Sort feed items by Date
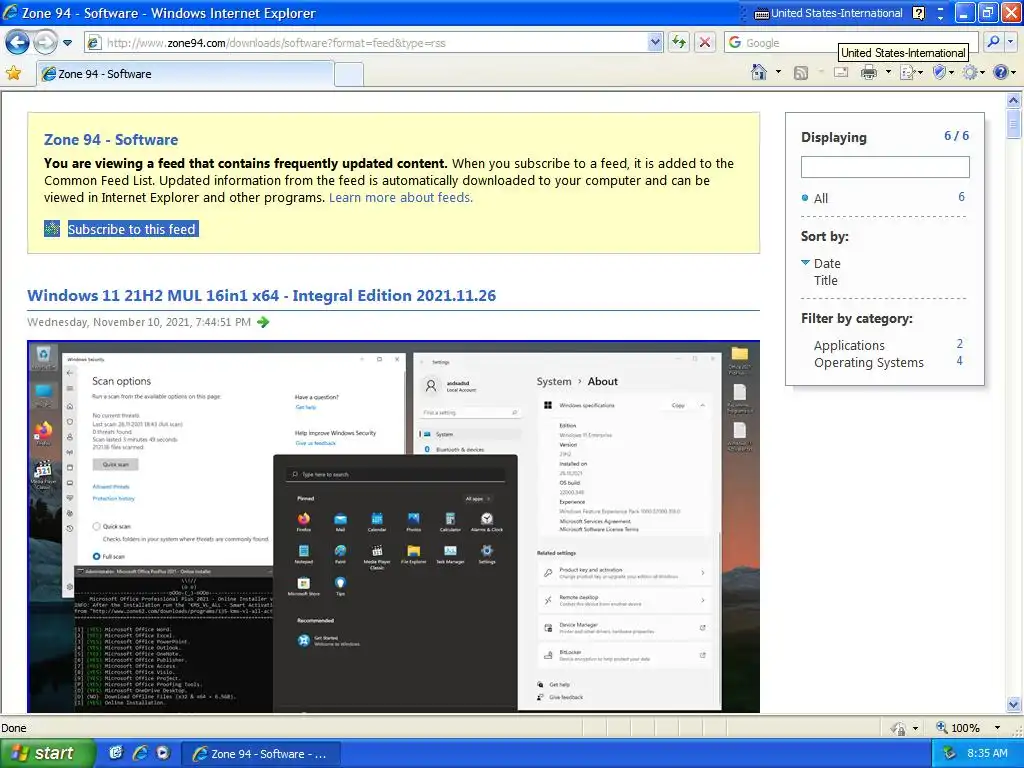 pyautogui.click(x=827, y=263)
